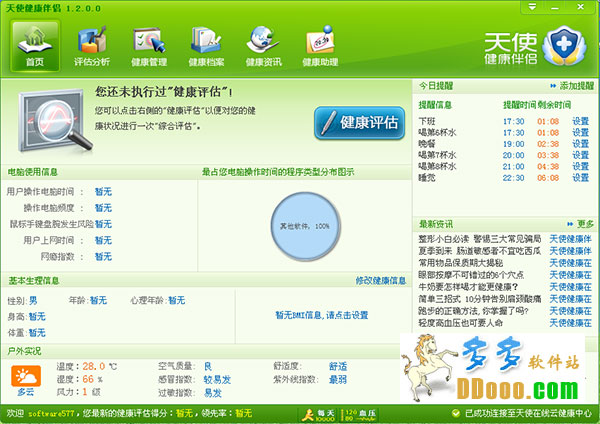Open the 评估分析 toolbar icon
This screenshot has width=600, height=424.
92,46
